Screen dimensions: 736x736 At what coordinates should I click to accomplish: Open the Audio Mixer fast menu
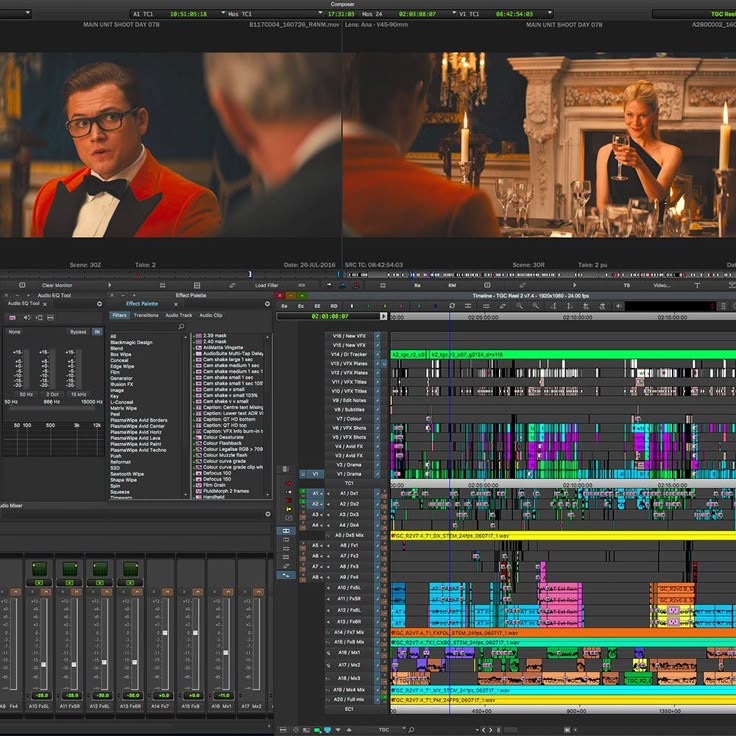pyautogui.click(x=268, y=514)
